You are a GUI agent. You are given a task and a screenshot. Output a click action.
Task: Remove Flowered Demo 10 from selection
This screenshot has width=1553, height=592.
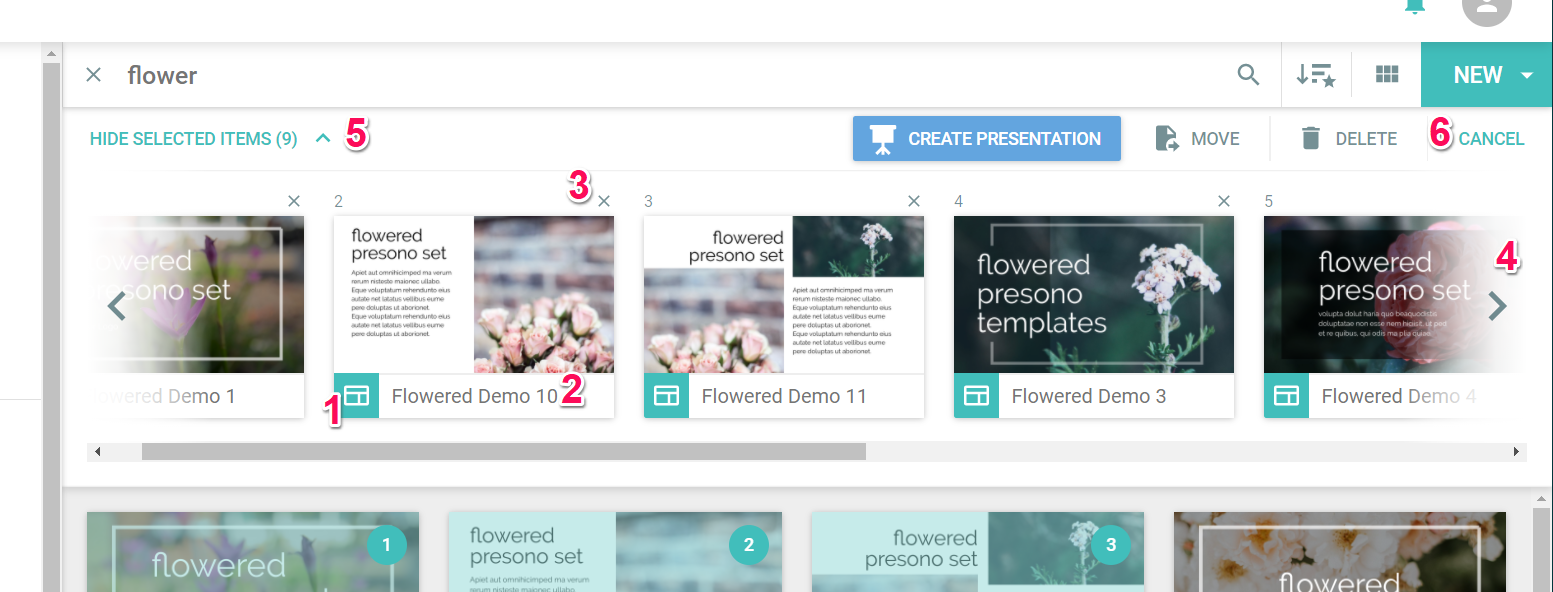[x=604, y=201]
